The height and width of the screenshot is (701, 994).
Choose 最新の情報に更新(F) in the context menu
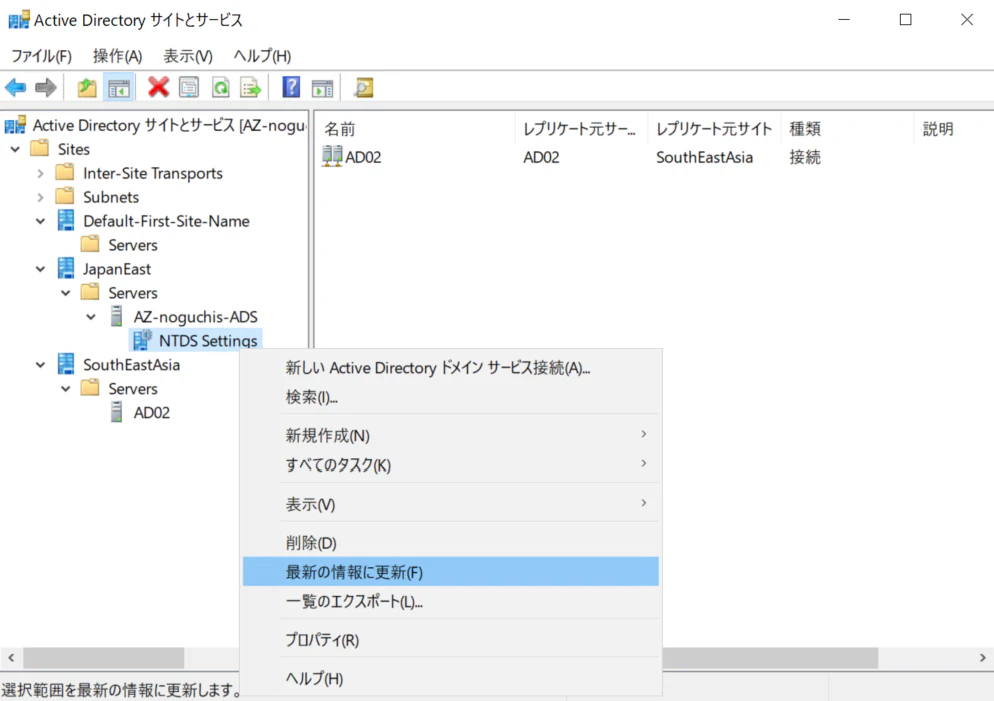(451, 572)
